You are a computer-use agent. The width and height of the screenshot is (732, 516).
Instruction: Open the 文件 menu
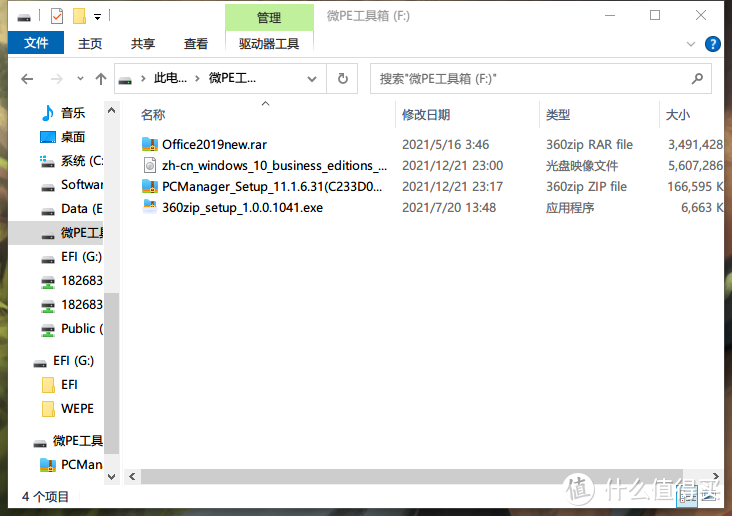coord(36,43)
